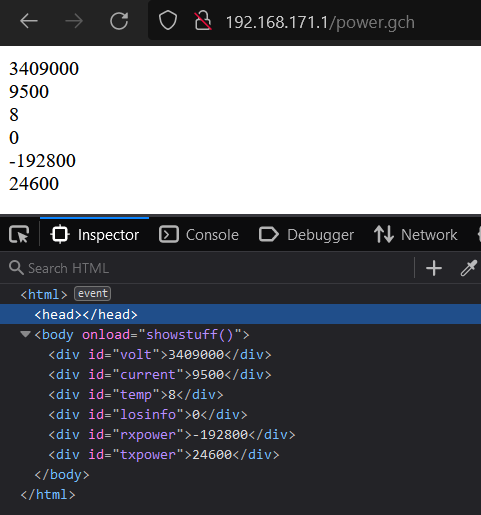Screen dimensions: 481x515
Task: Open the Console tab
Action: [199, 235]
